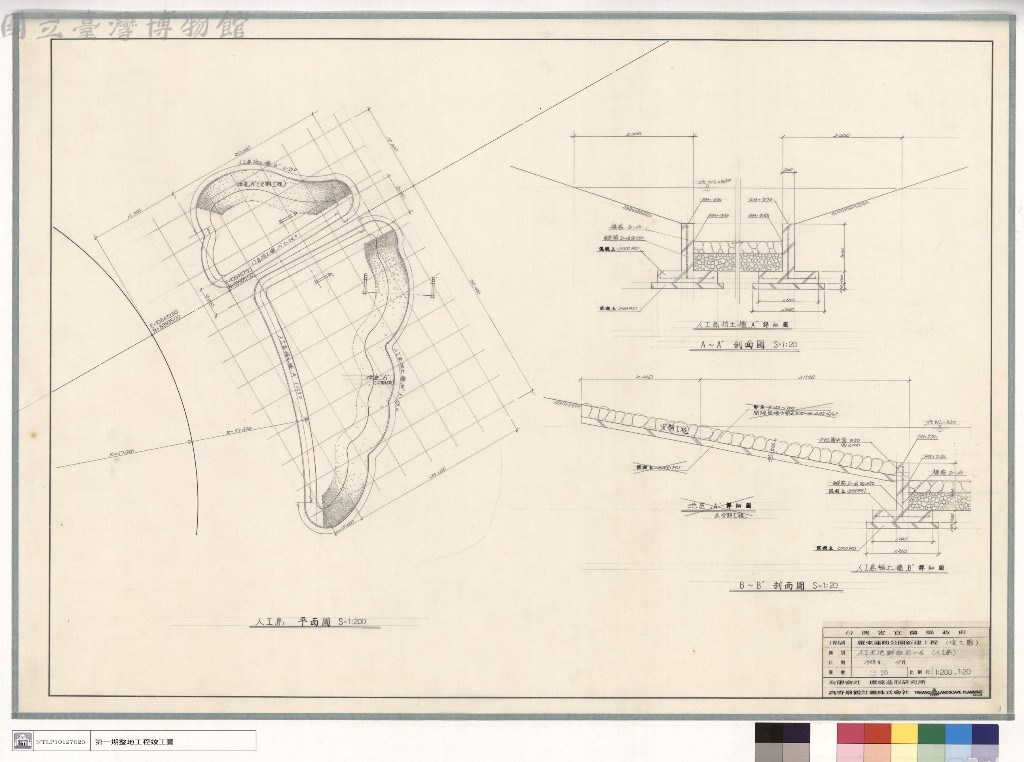The width and height of the screenshot is (1024, 762).
Task: Select the dark blue calibration swatch
Action: [985, 734]
